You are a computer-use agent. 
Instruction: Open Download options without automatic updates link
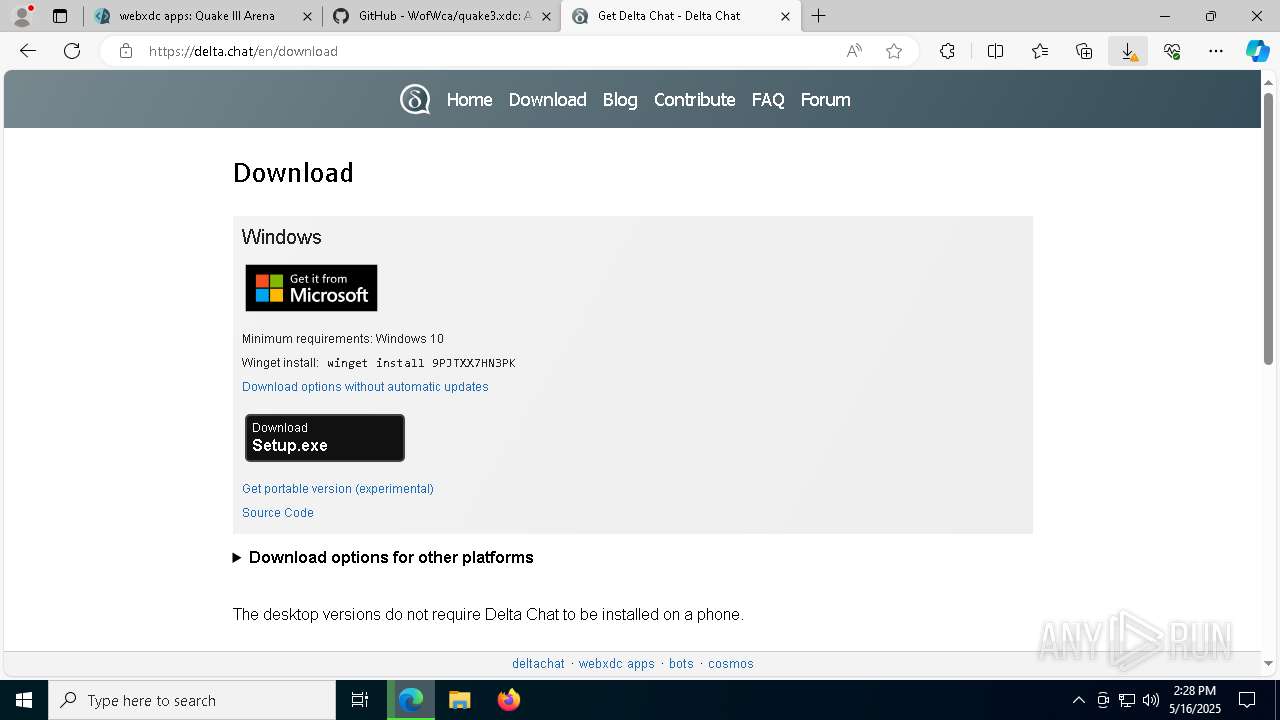[365, 387]
